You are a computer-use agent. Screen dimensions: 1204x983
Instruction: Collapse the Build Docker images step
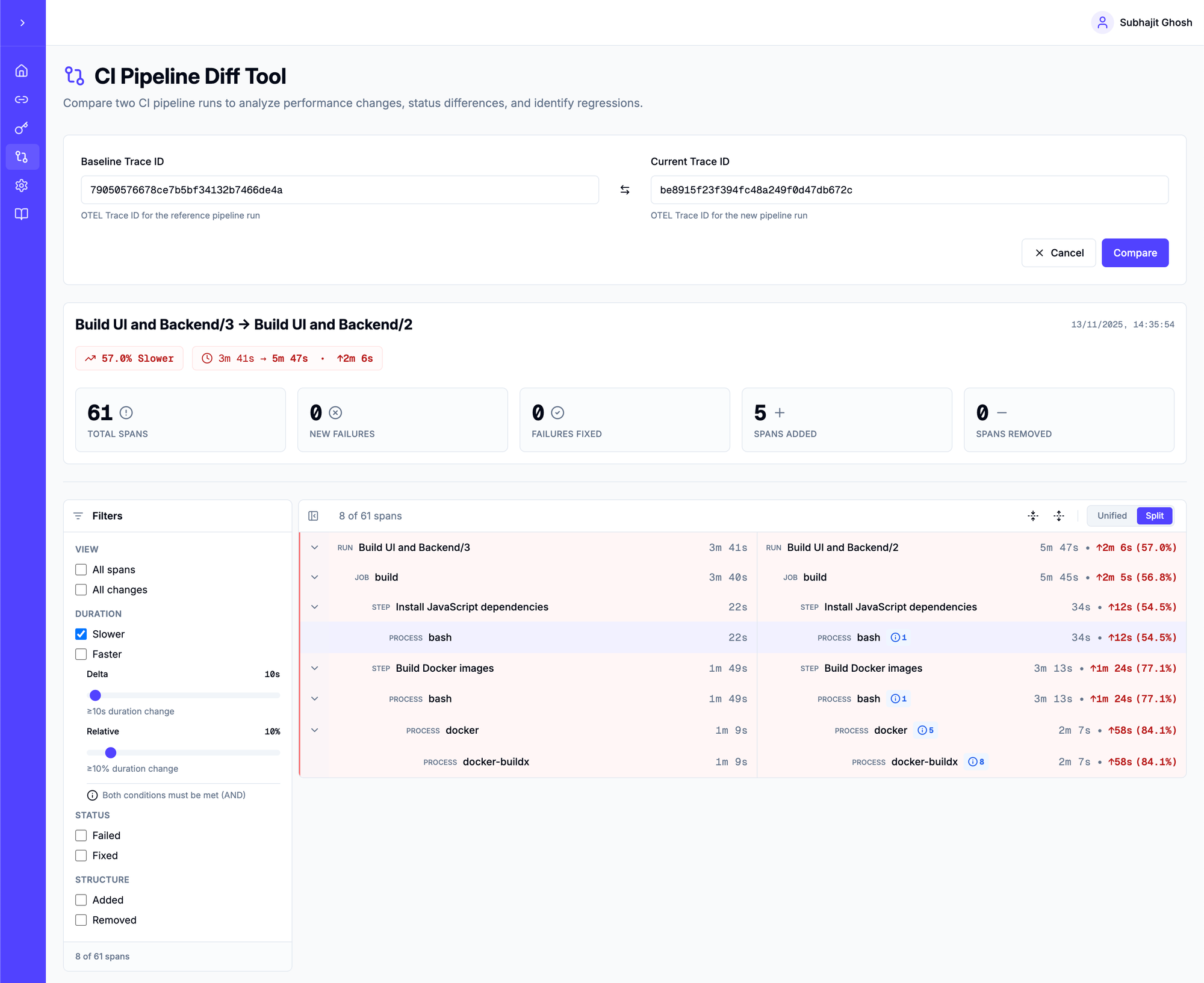[x=314, y=668]
